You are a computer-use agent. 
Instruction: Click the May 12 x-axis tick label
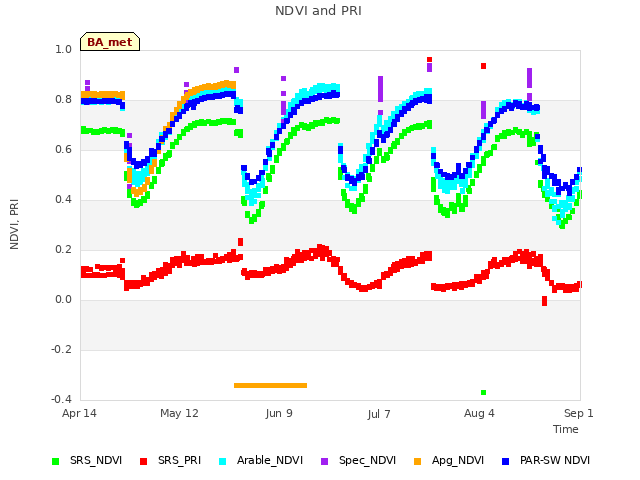pos(179,413)
